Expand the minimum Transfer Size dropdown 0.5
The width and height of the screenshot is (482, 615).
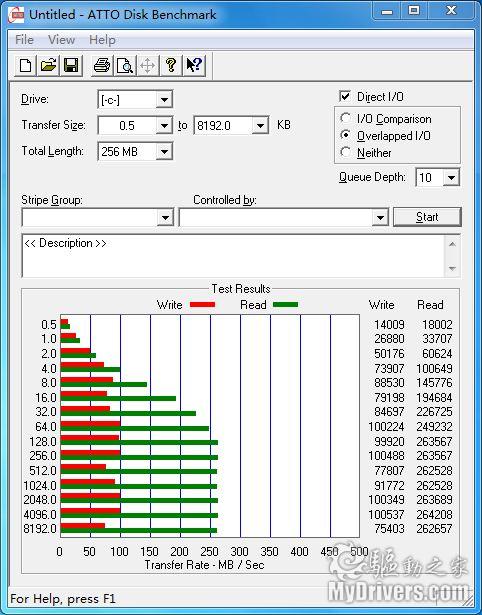point(164,126)
